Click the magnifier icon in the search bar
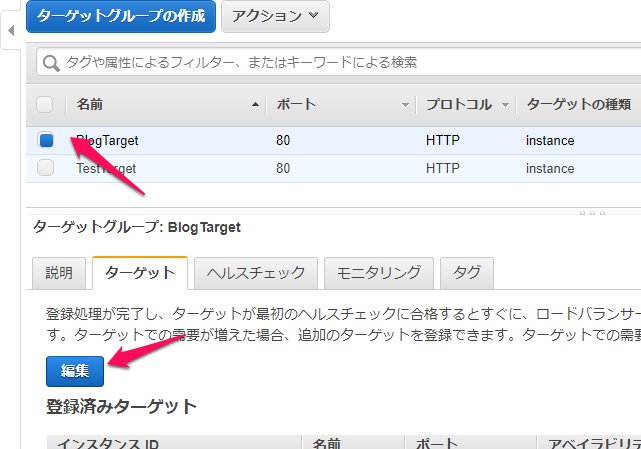Image resolution: width=641 pixels, height=449 pixels. click(51, 63)
